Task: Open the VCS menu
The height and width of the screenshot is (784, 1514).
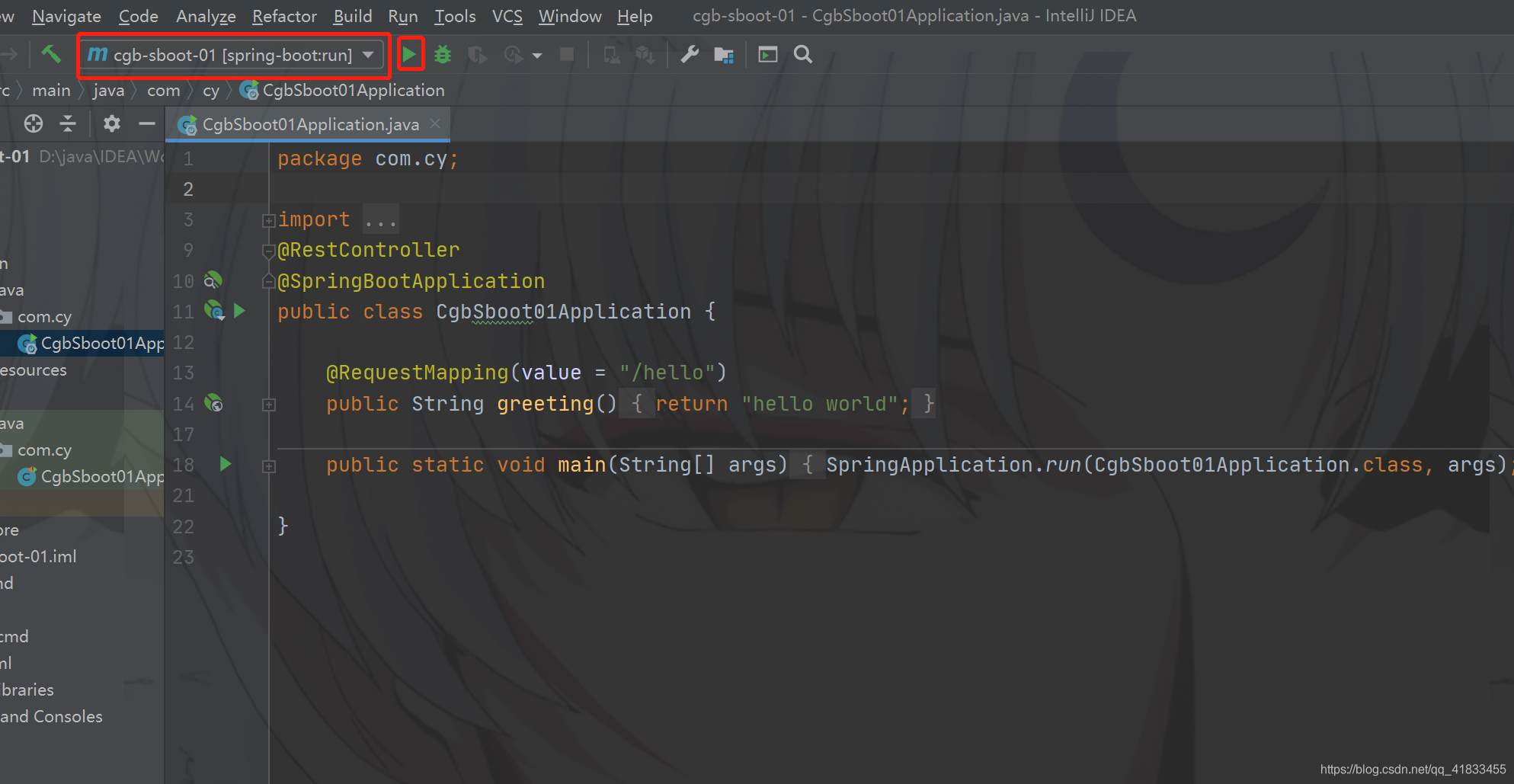Action: click(x=507, y=16)
